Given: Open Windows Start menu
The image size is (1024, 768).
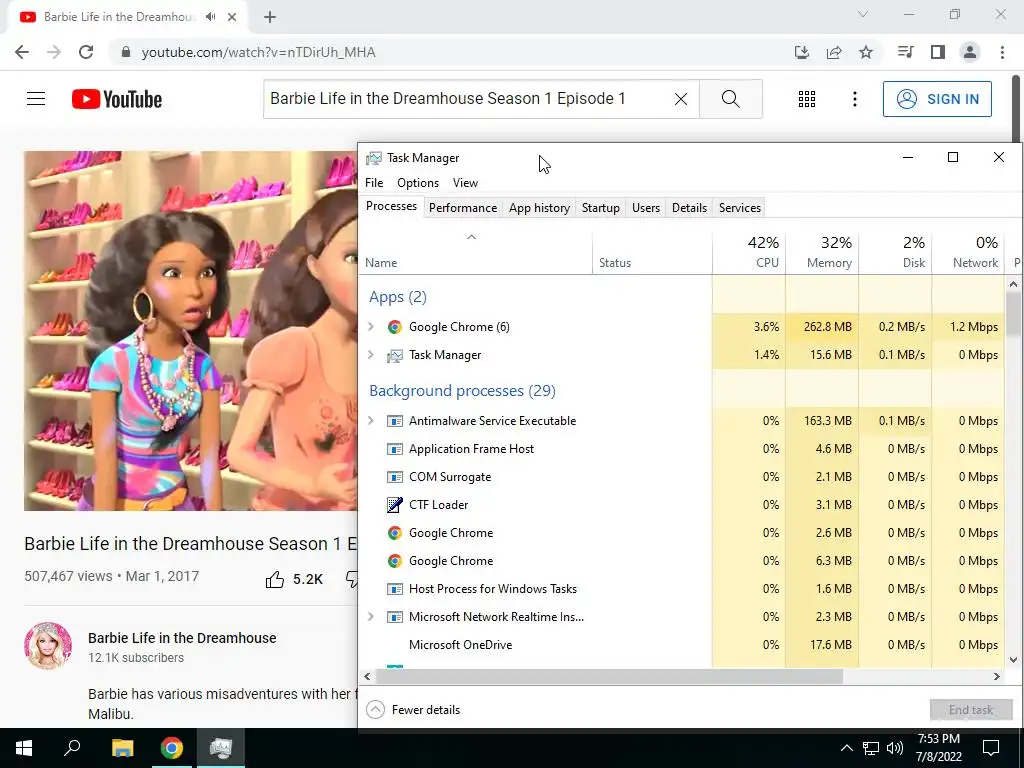Looking at the screenshot, I should coord(24,748).
